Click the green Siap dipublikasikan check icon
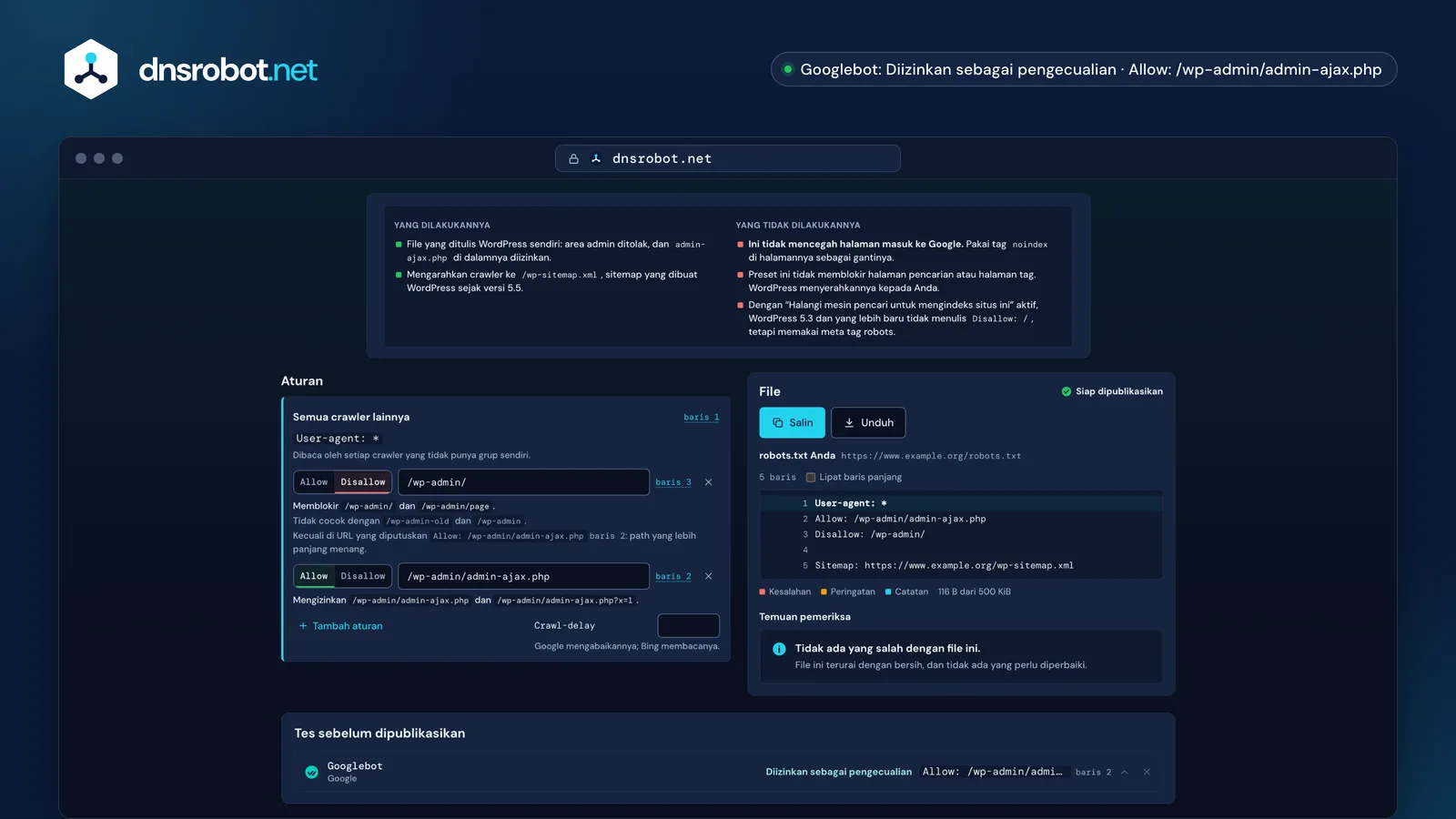The height and width of the screenshot is (819, 1456). (x=1067, y=391)
